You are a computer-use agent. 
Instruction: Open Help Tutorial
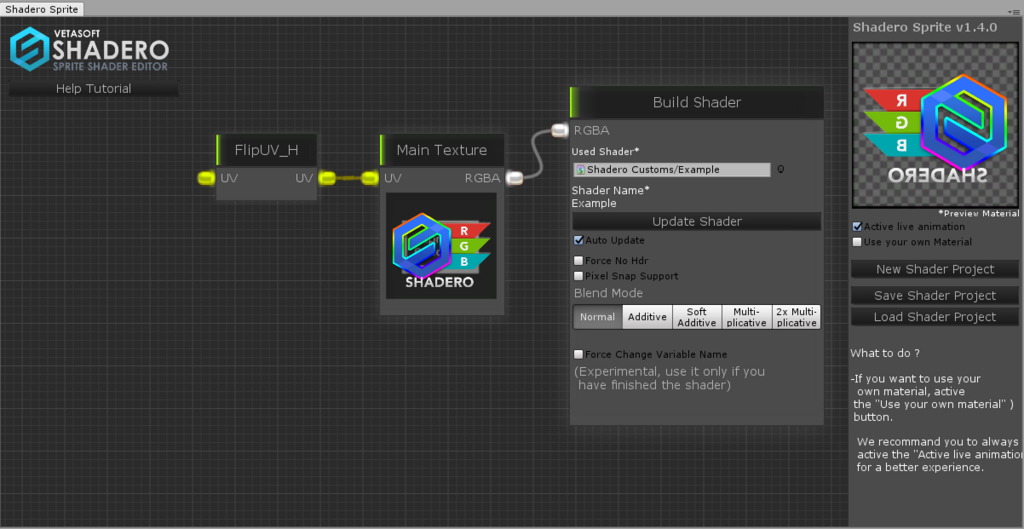coord(93,89)
